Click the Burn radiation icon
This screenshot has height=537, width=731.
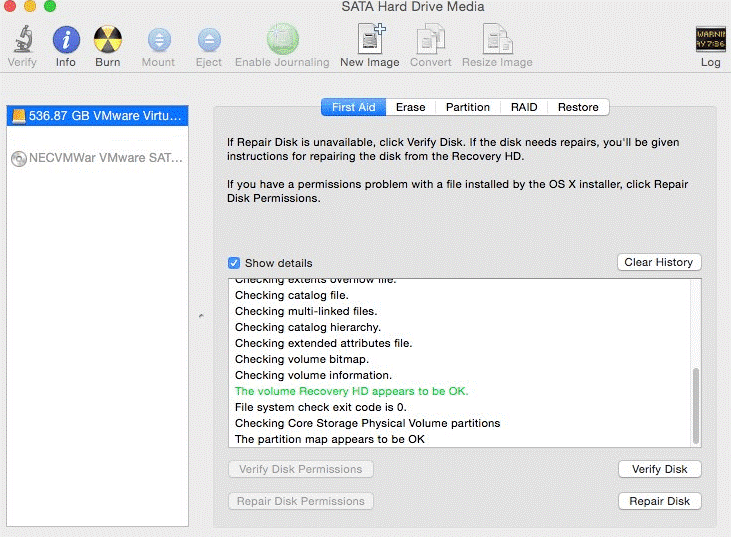click(108, 39)
